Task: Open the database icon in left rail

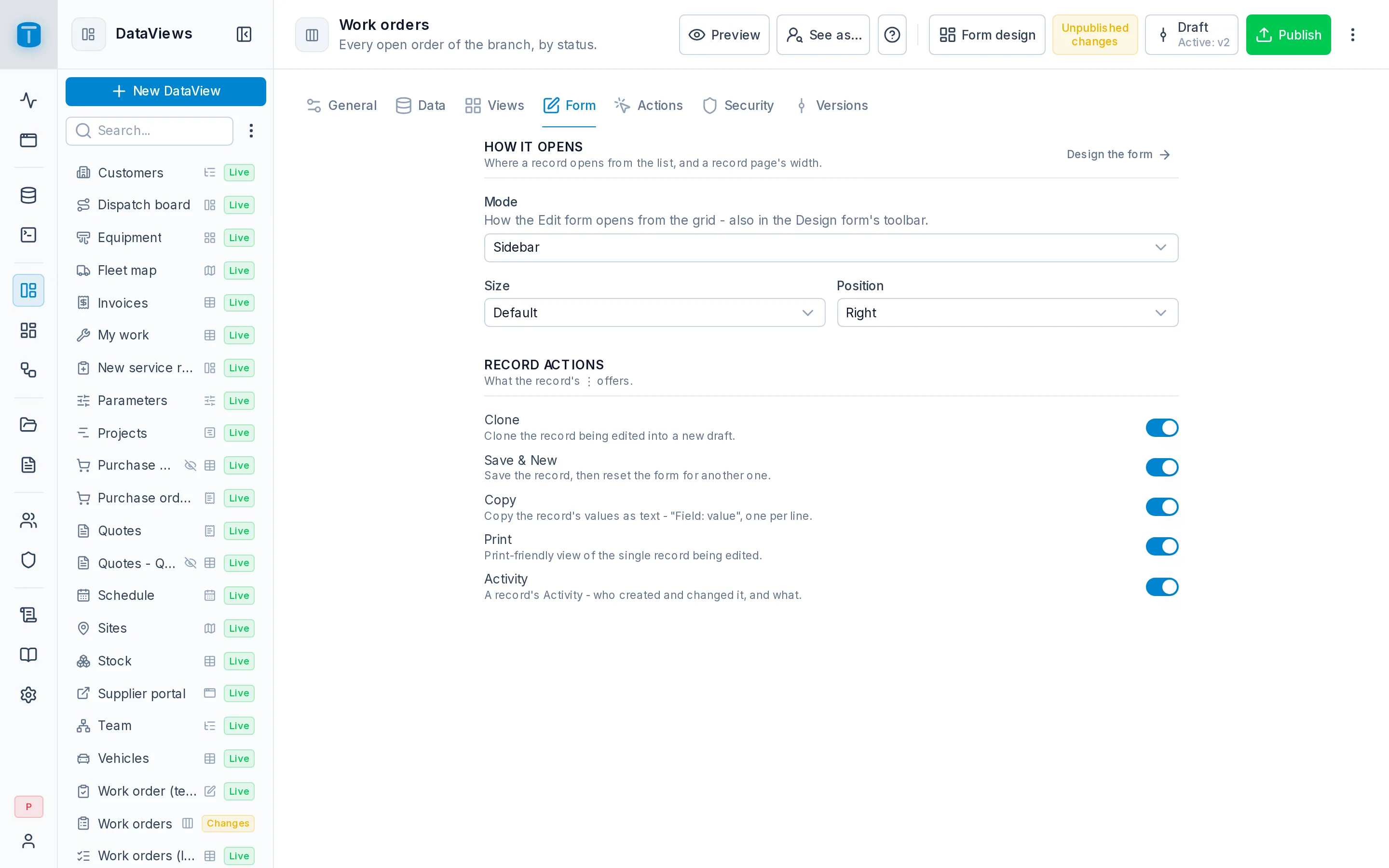Action: click(x=28, y=195)
